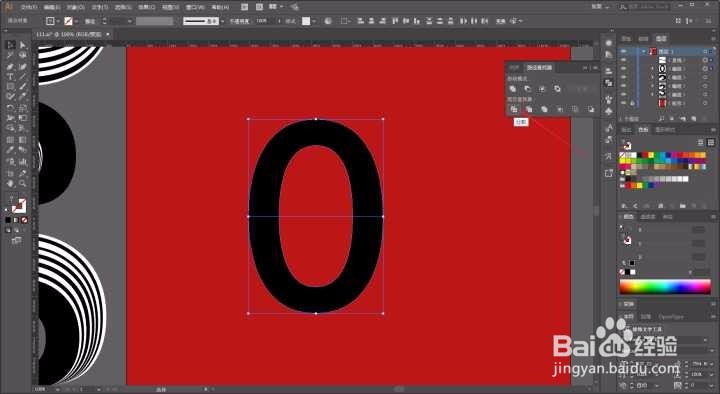Screen dimensions: 720x394
Task: Click the Trim pathfinder button
Action: [529, 109]
